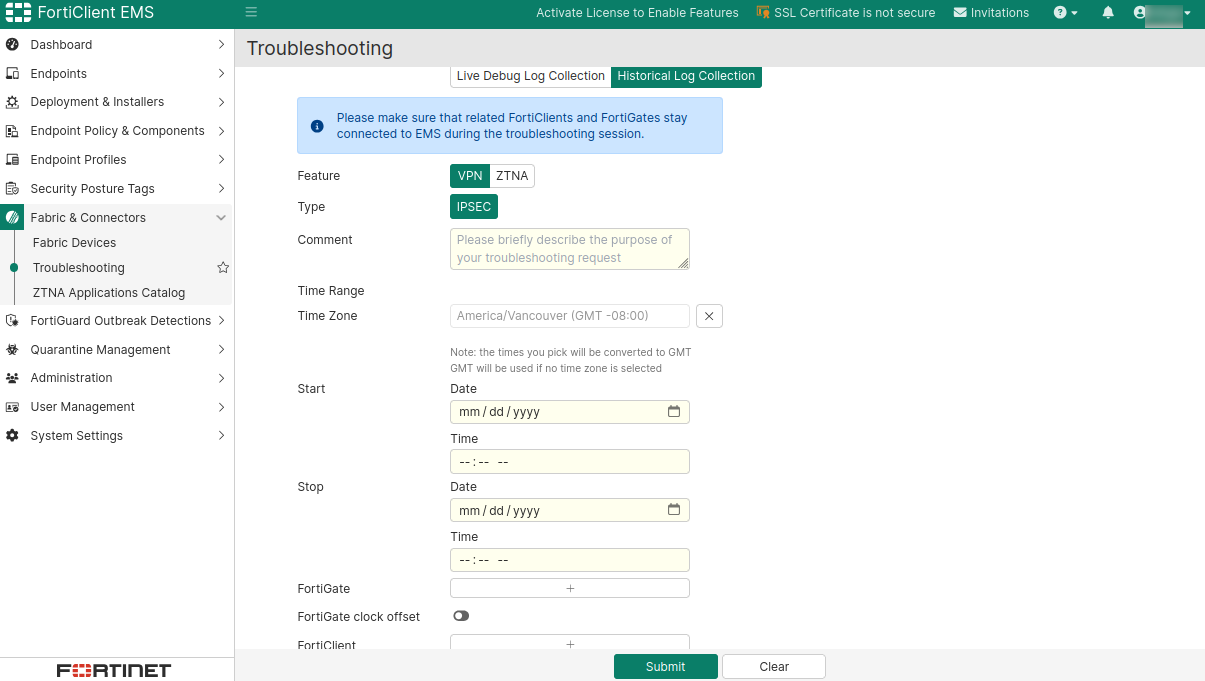1205x681 pixels.
Task: Click the Endpoint Profiles icon
Action: 12,160
